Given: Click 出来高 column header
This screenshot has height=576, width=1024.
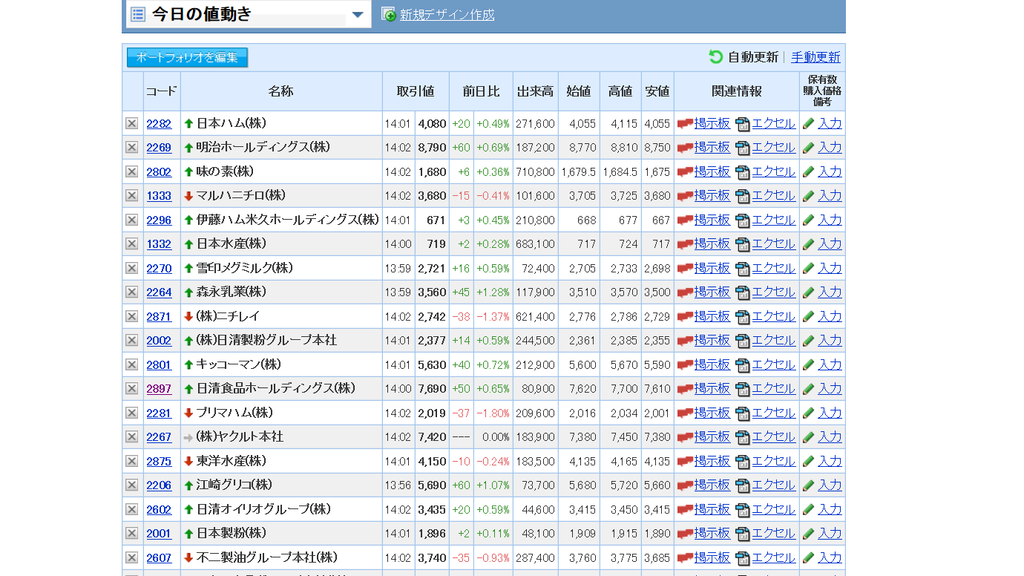Looking at the screenshot, I should point(535,91).
